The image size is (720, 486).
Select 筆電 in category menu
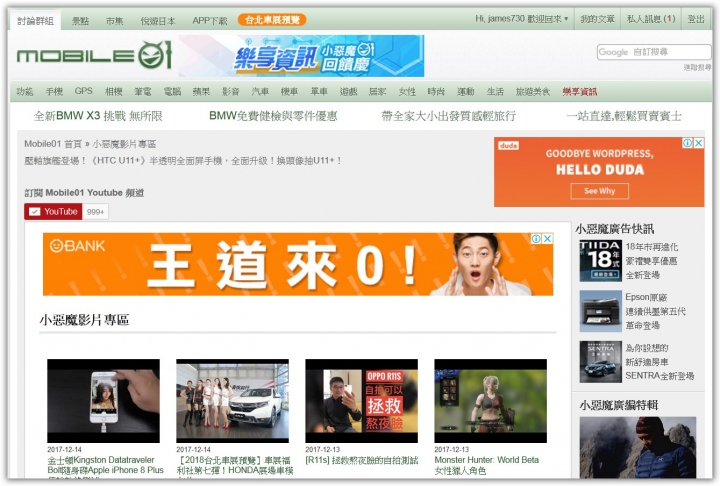(143, 91)
